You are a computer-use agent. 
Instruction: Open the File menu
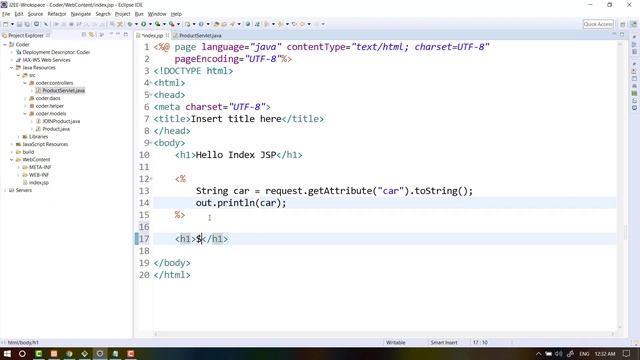6,14
